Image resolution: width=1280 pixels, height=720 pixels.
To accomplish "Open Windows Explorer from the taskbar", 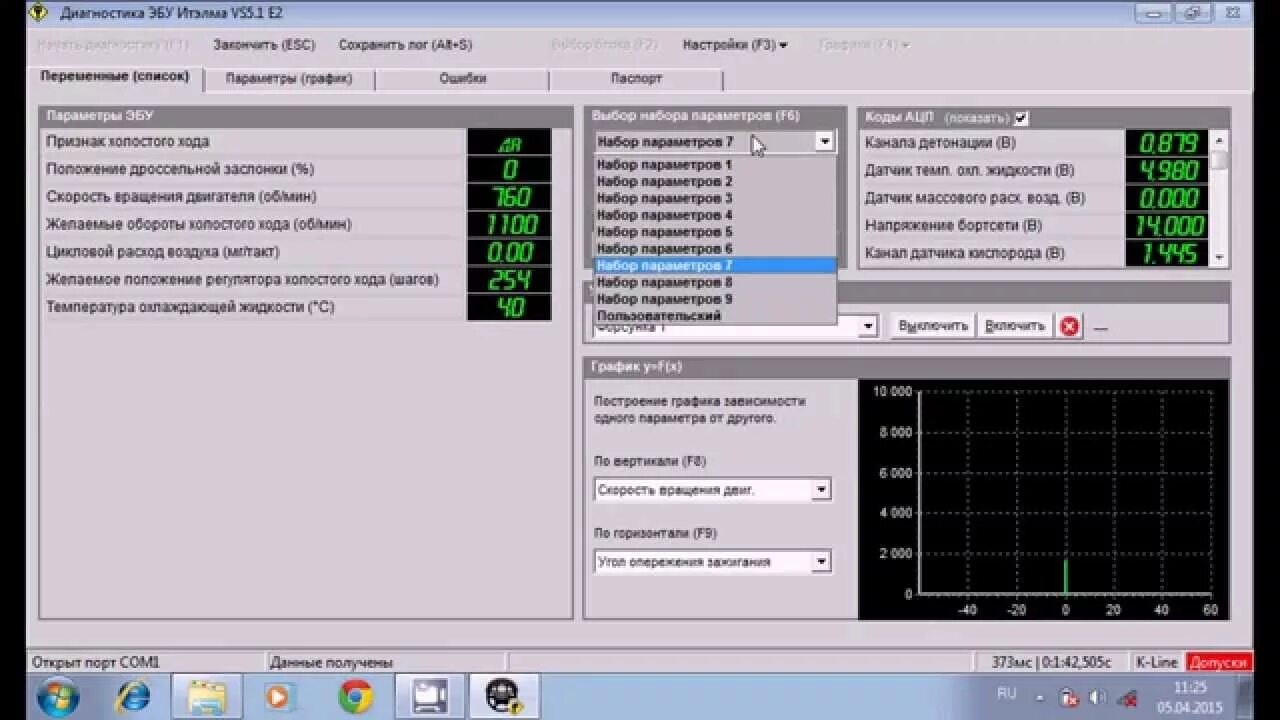I will coord(207,695).
